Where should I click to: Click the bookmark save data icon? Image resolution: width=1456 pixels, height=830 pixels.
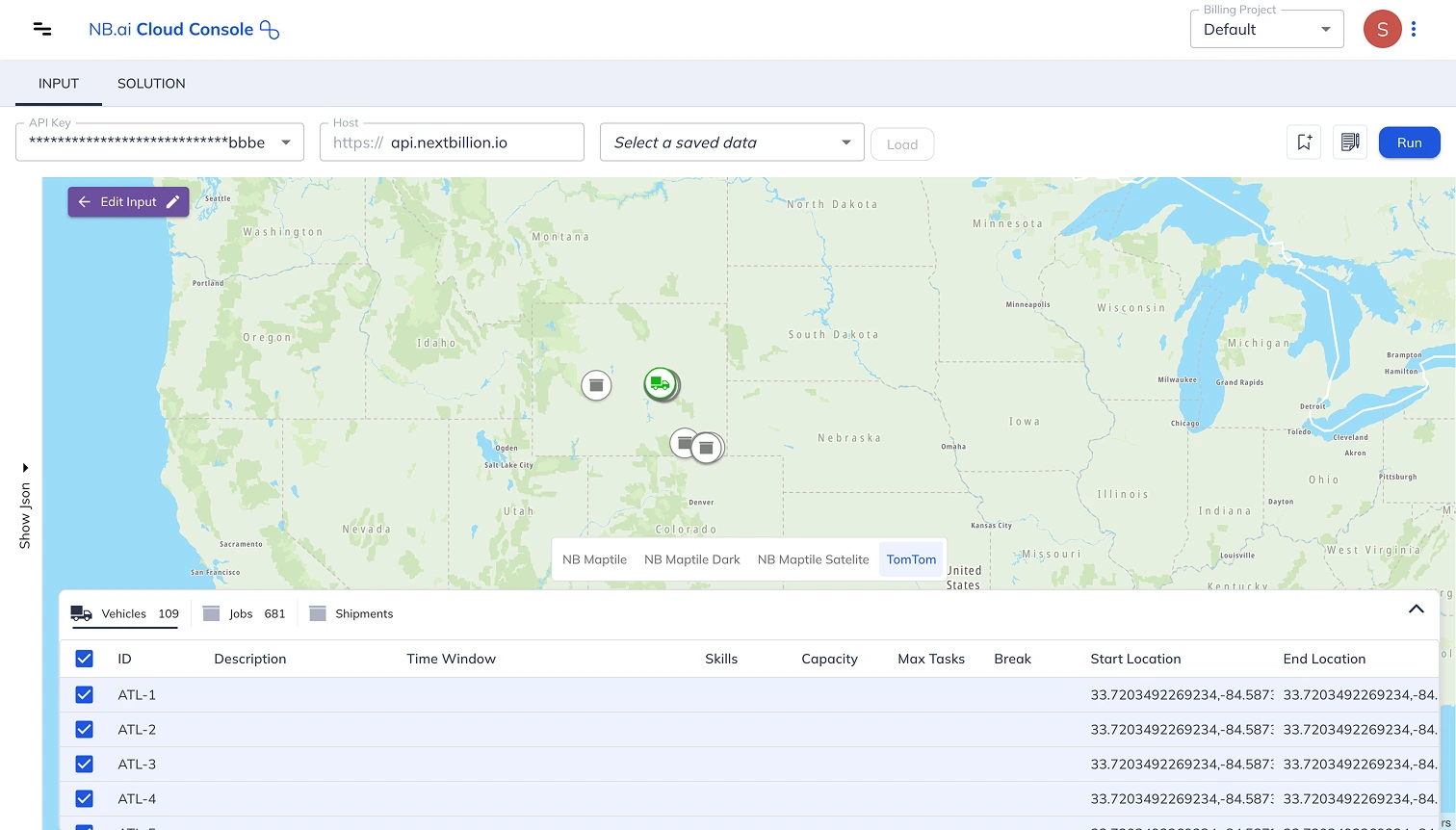pos(1304,143)
